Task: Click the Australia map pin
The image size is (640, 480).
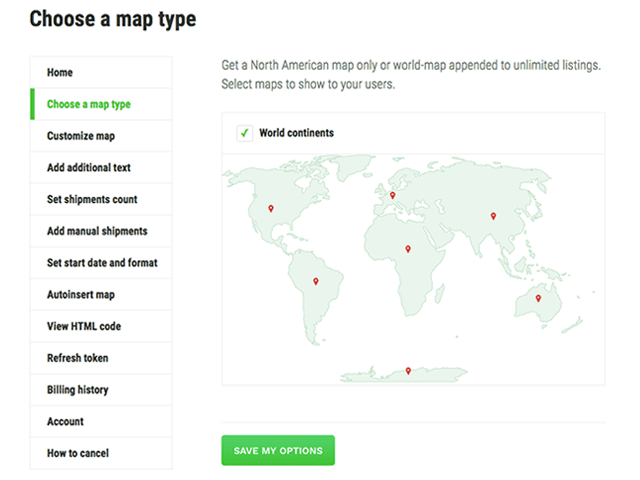Action: tap(538, 298)
